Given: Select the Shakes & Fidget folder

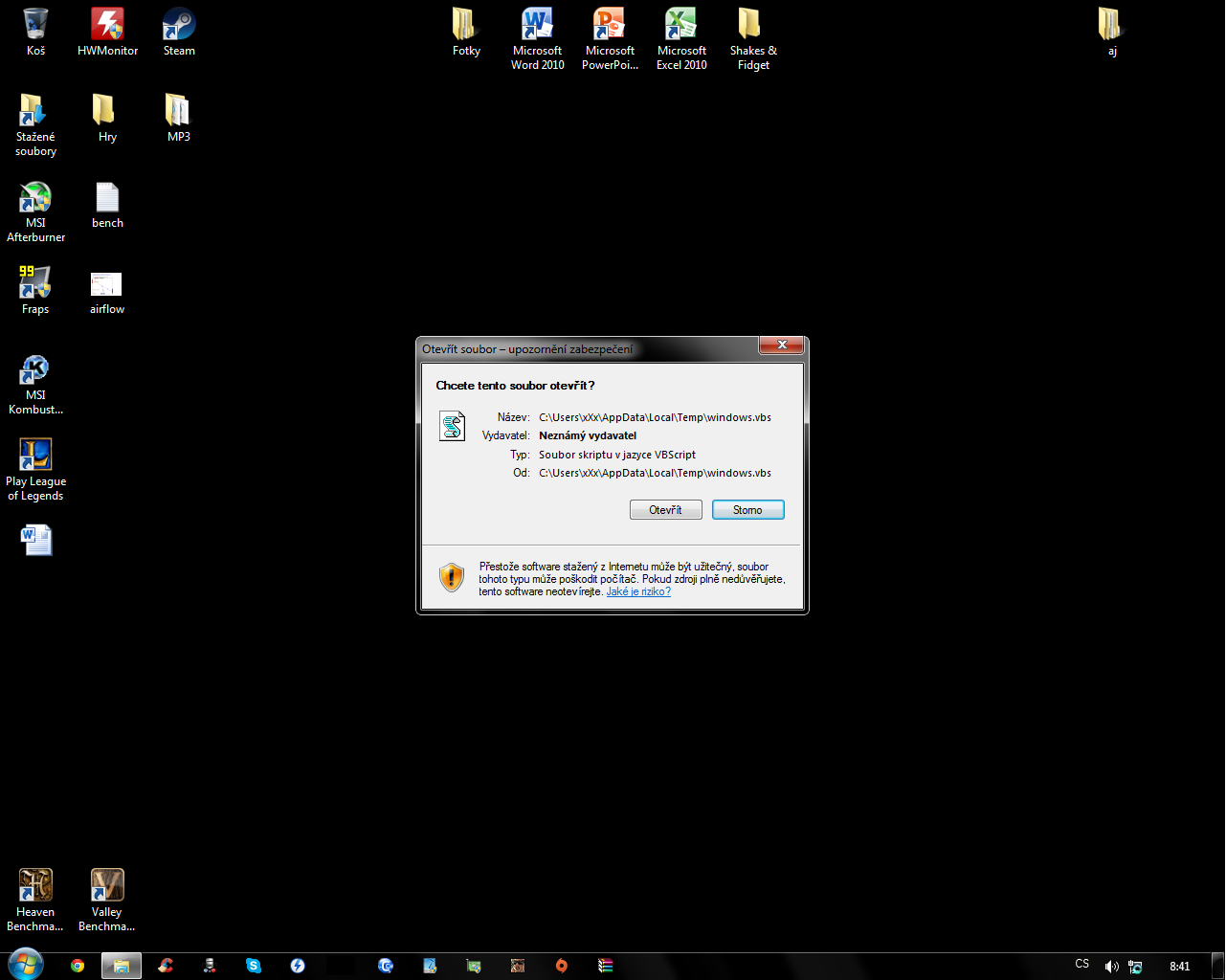Looking at the screenshot, I should [x=753, y=39].
